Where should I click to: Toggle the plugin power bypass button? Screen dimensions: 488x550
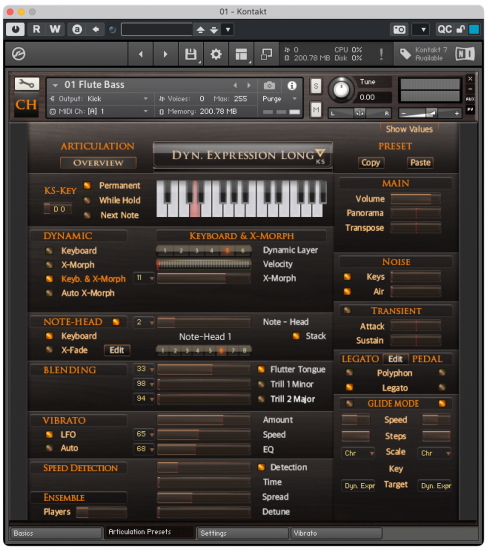15,29
